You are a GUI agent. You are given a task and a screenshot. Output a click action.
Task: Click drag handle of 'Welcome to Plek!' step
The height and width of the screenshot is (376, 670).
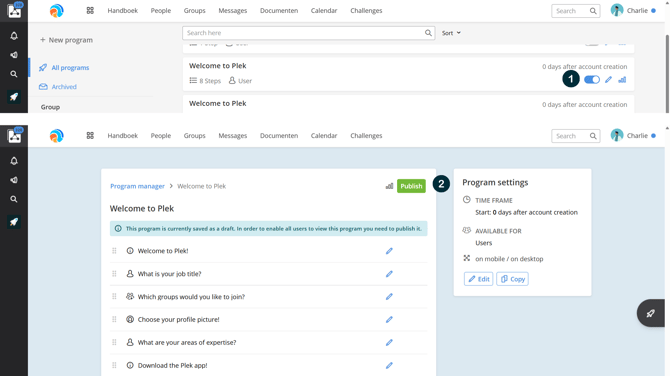pos(114,251)
